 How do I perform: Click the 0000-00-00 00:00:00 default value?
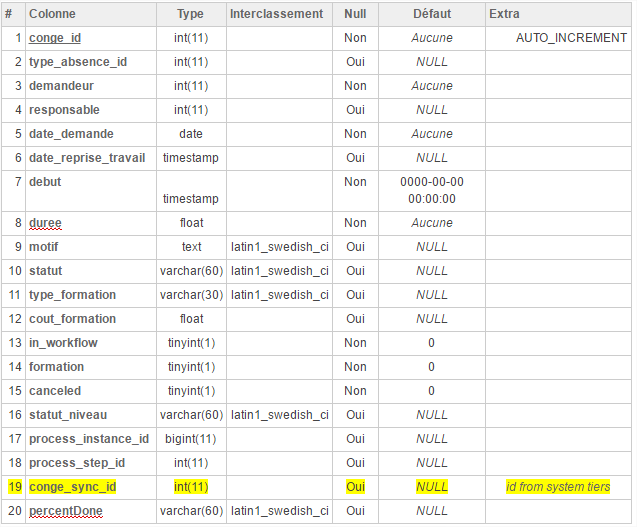(x=431, y=190)
